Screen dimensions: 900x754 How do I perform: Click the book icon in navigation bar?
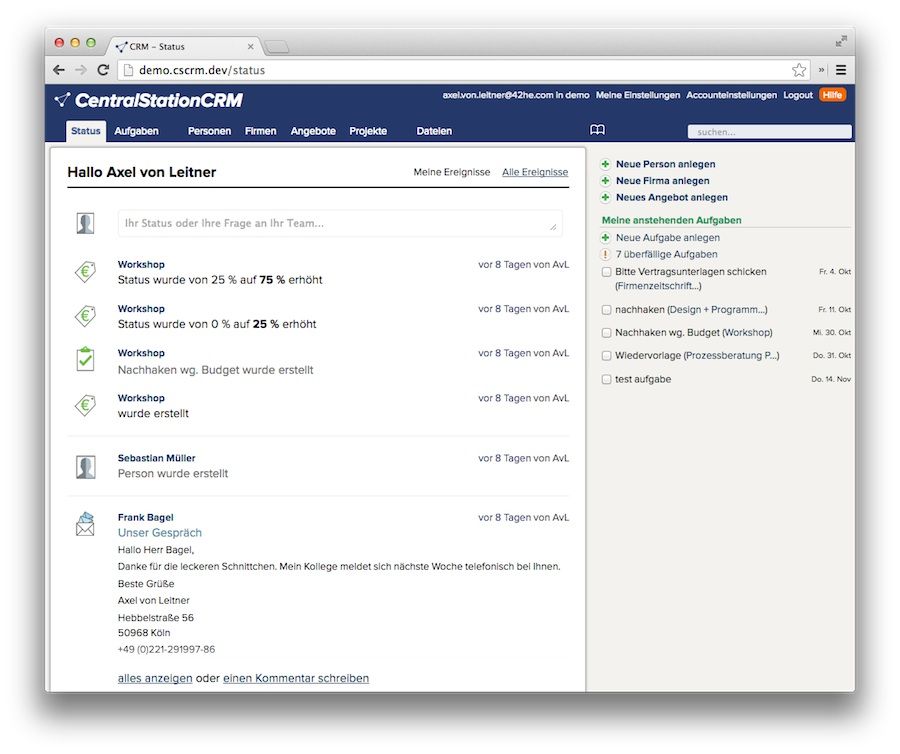[597, 130]
